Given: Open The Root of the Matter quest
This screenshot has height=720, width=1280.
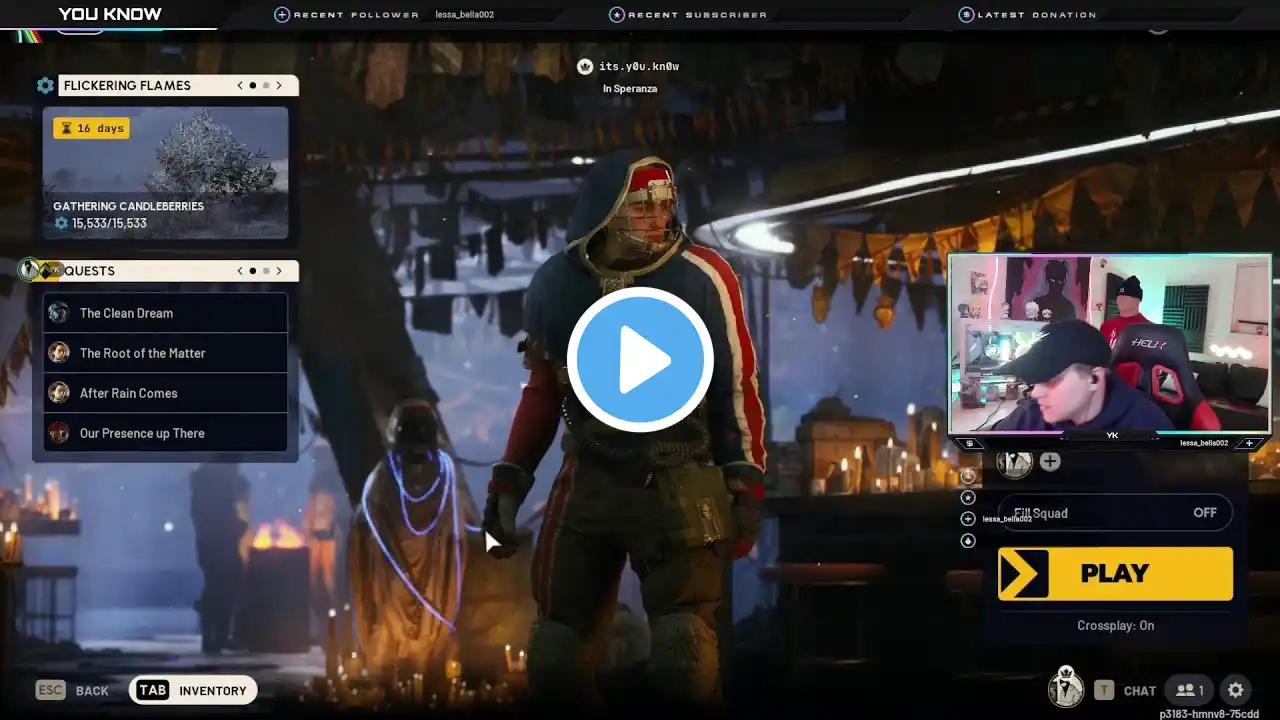Looking at the screenshot, I should [165, 353].
